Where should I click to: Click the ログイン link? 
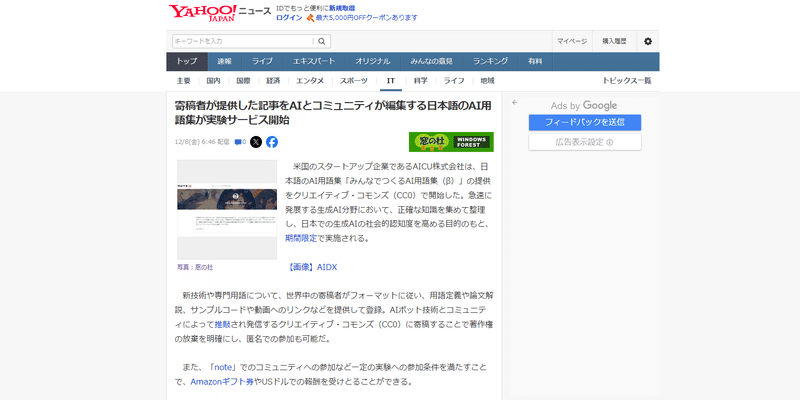tap(289, 17)
